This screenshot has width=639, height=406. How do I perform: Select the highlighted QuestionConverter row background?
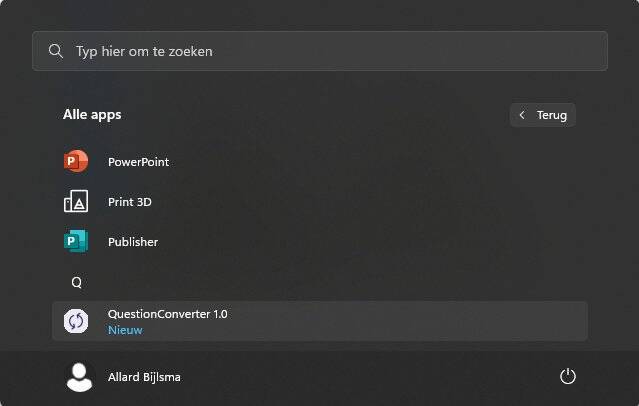tap(320, 321)
